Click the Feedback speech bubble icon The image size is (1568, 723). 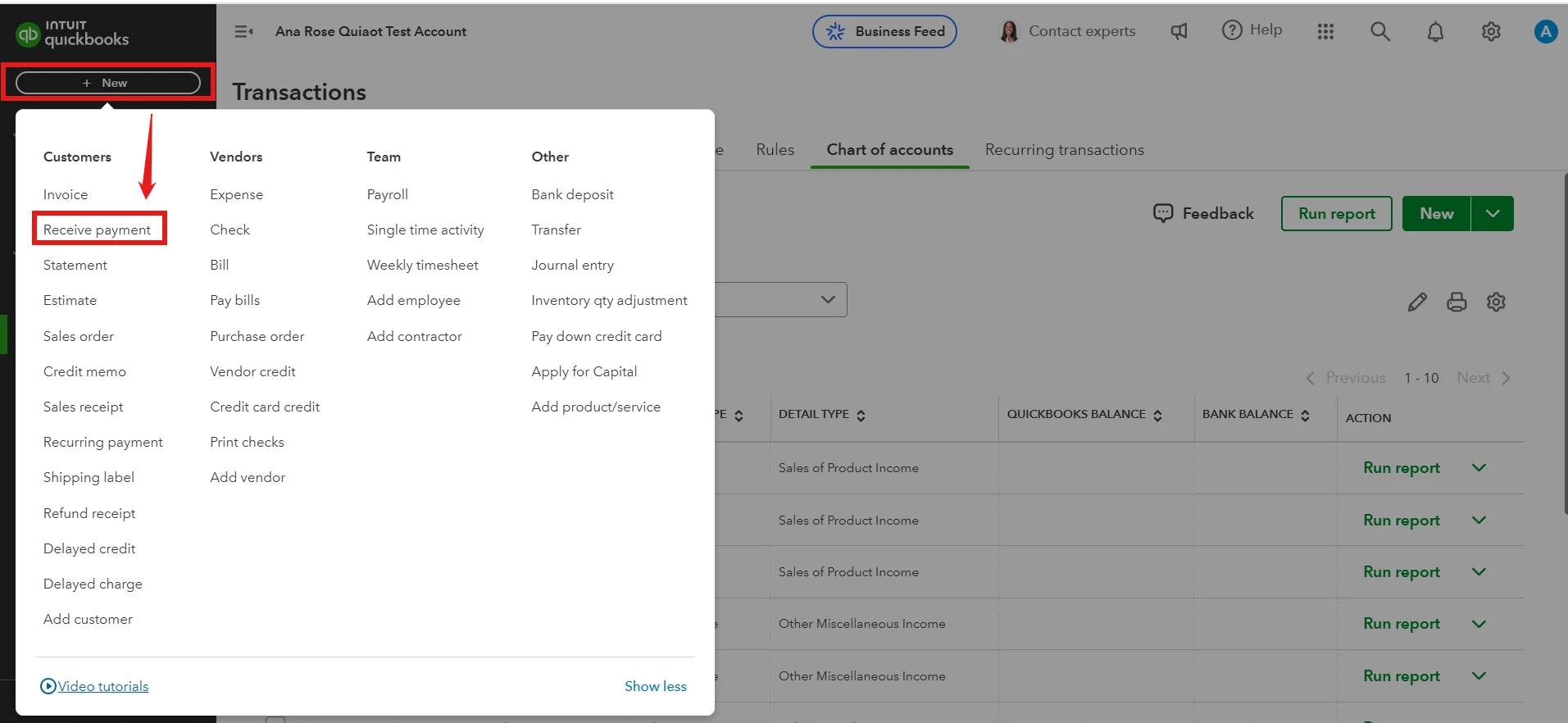[1163, 213]
